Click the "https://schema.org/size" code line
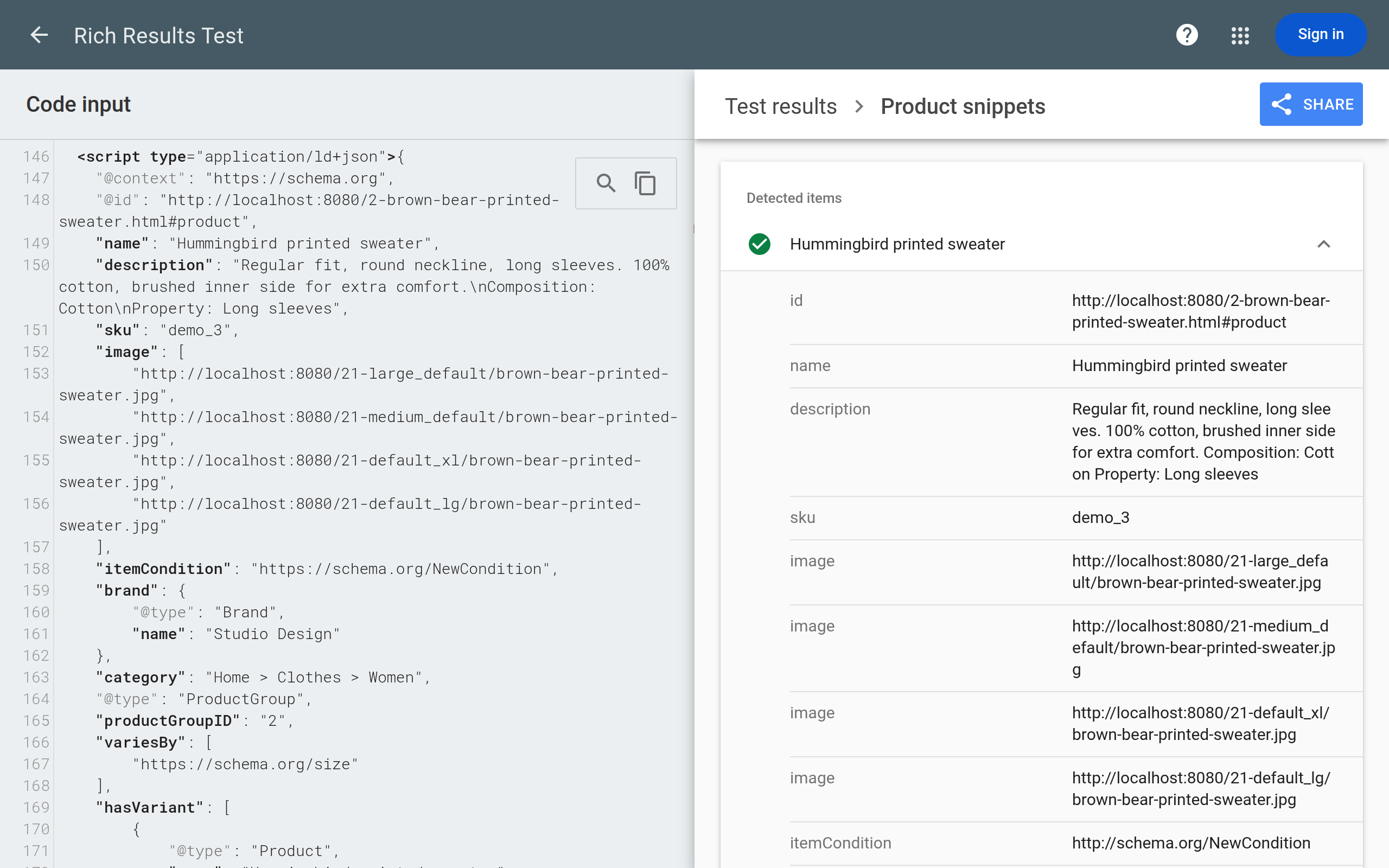 [x=245, y=764]
